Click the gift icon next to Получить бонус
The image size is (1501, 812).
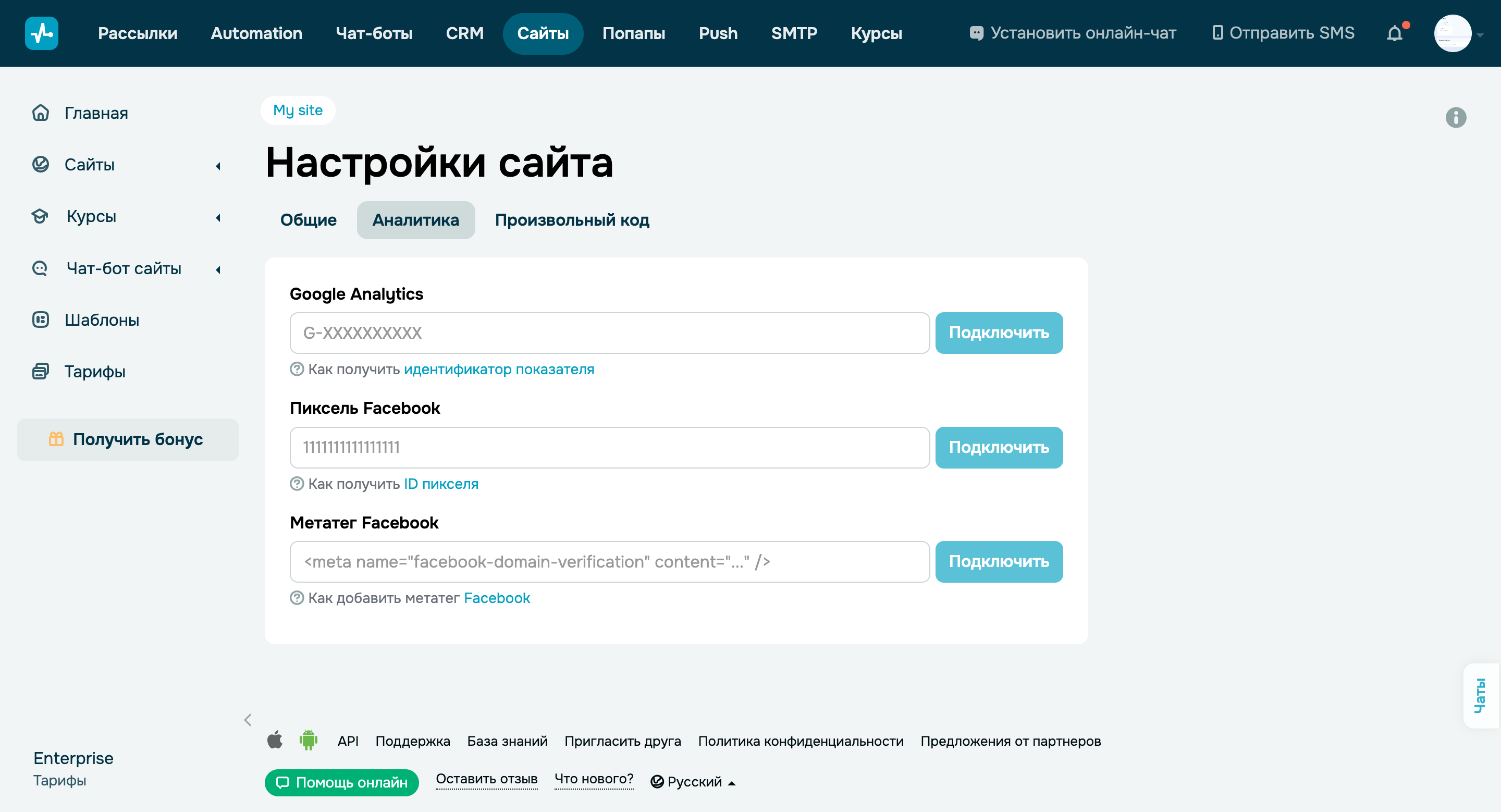click(x=56, y=439)
